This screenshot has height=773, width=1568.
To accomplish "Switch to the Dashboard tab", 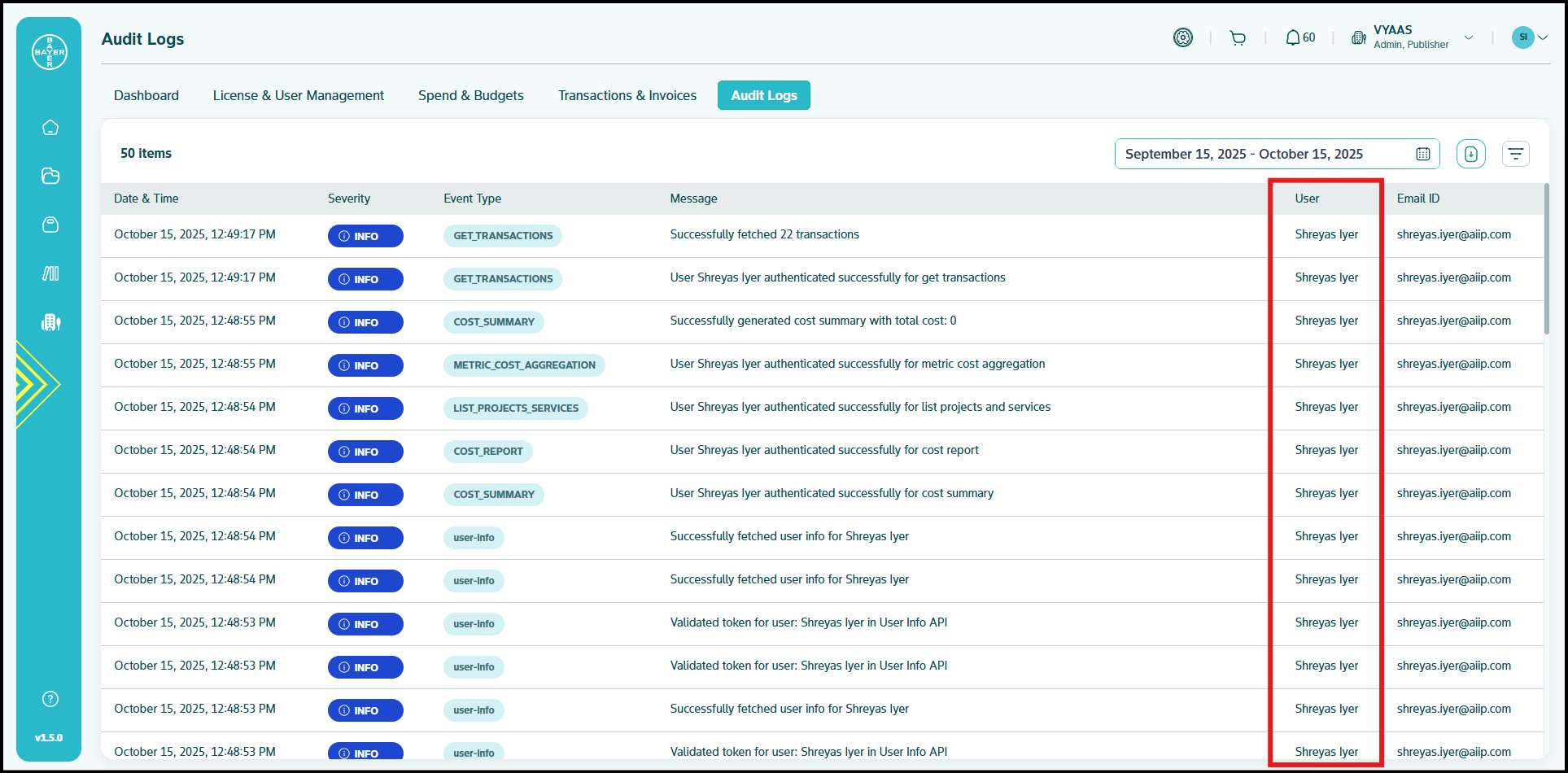I will point(146,95).
